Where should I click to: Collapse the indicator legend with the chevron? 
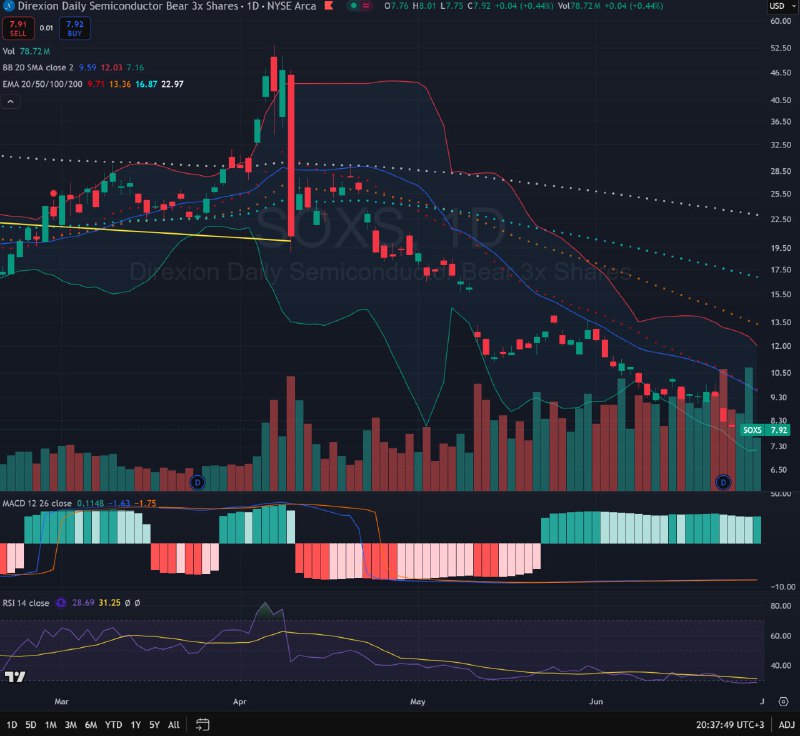tap(10, 102)
